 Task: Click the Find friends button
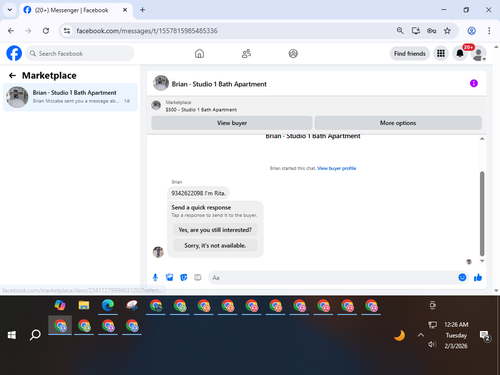click(410, 53)
